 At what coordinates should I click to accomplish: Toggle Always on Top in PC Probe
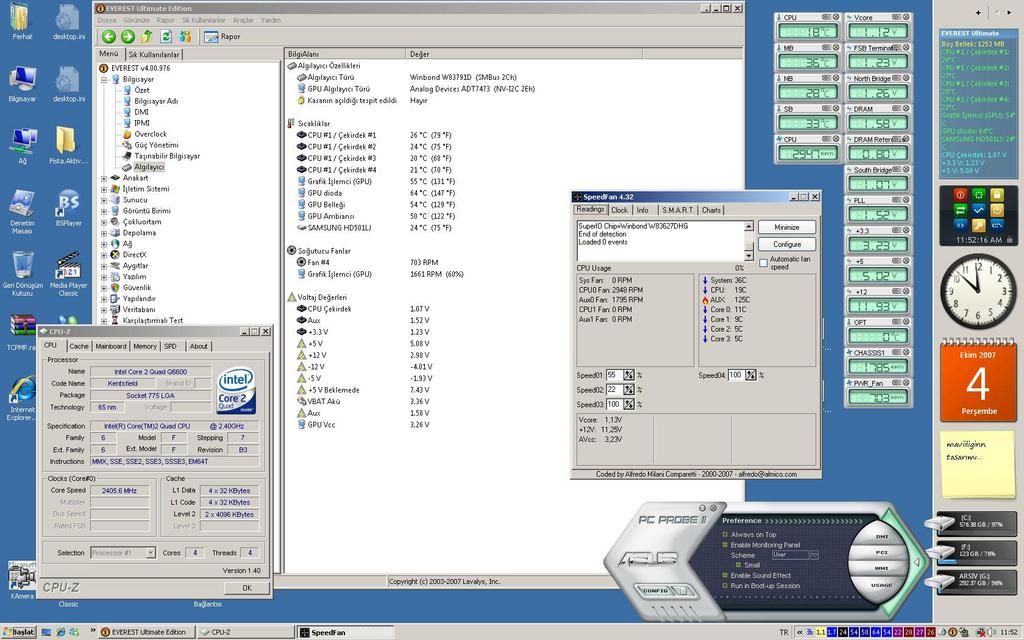(725, 534)
